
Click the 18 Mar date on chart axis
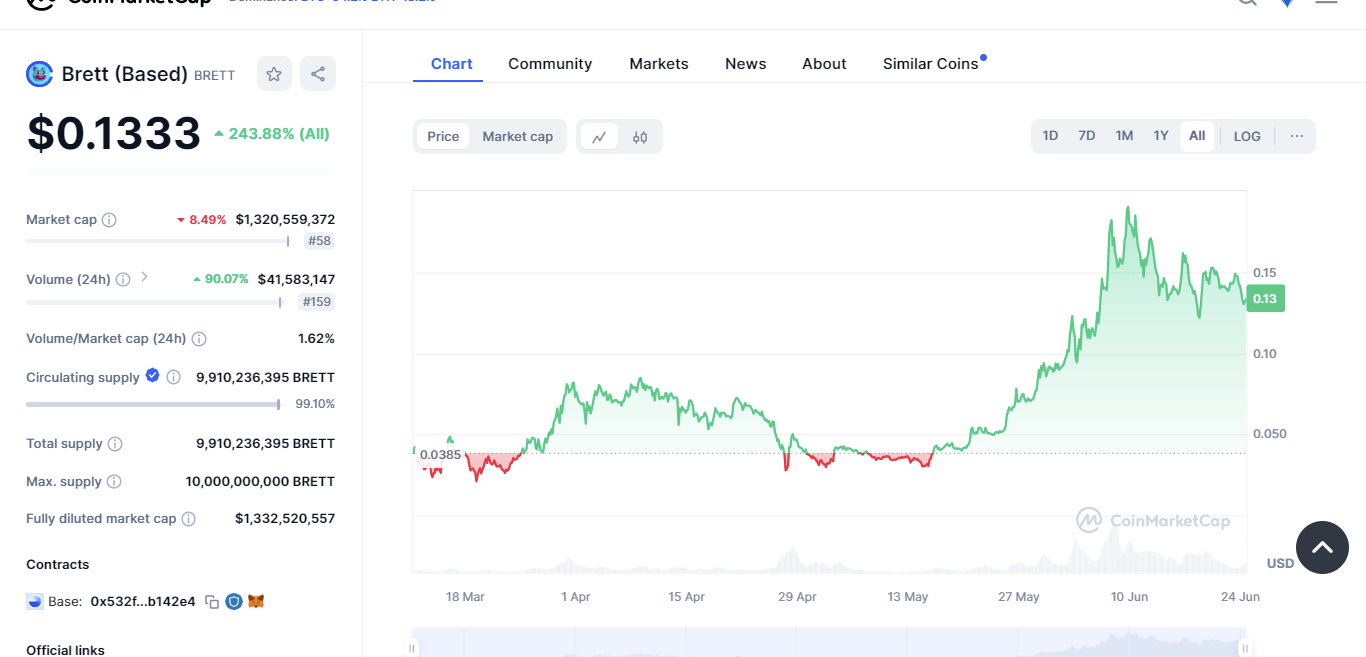coord(465,597)
